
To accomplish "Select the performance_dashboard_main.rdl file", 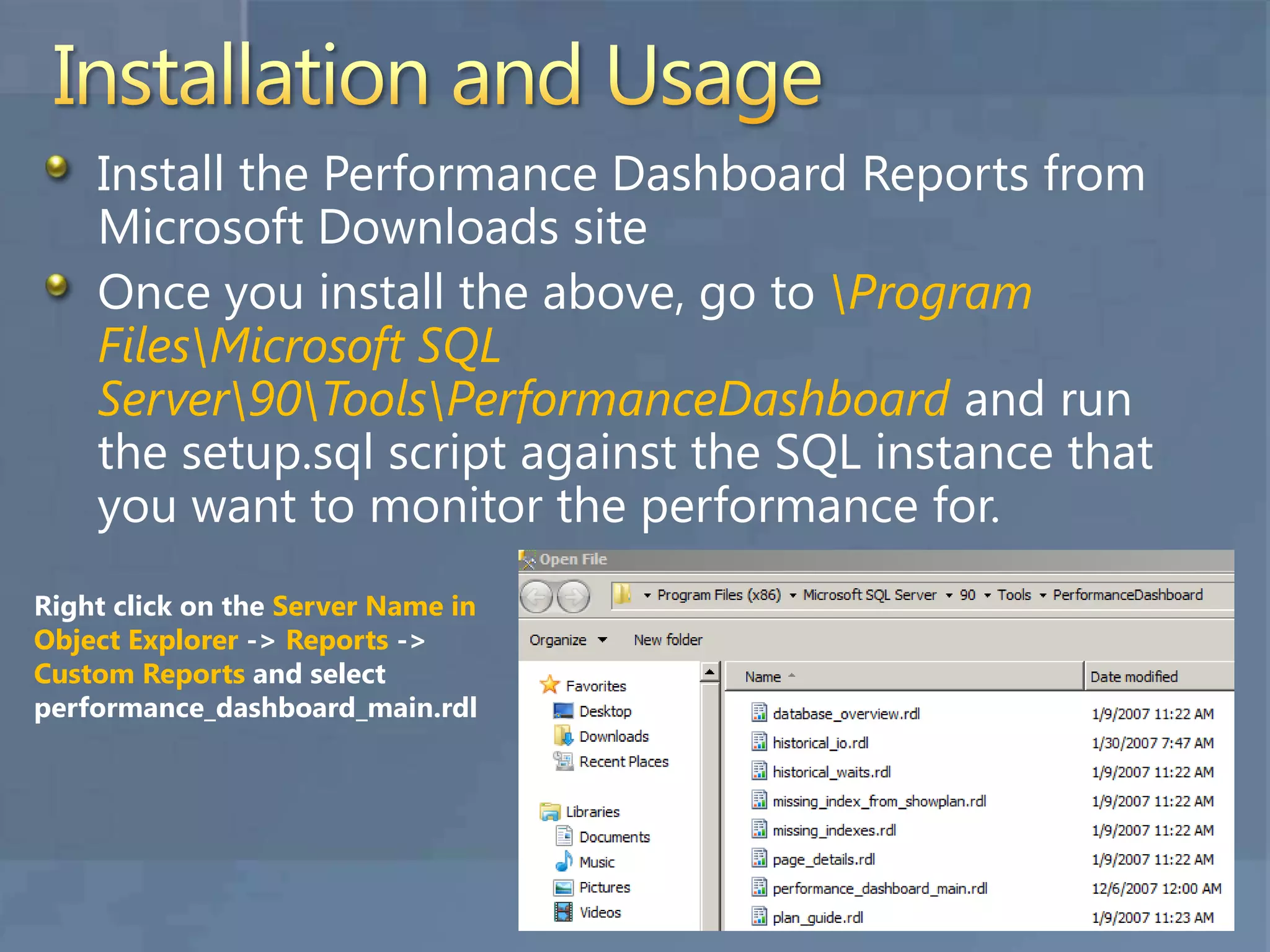I will pyautogui.click(x=879, y=889).
